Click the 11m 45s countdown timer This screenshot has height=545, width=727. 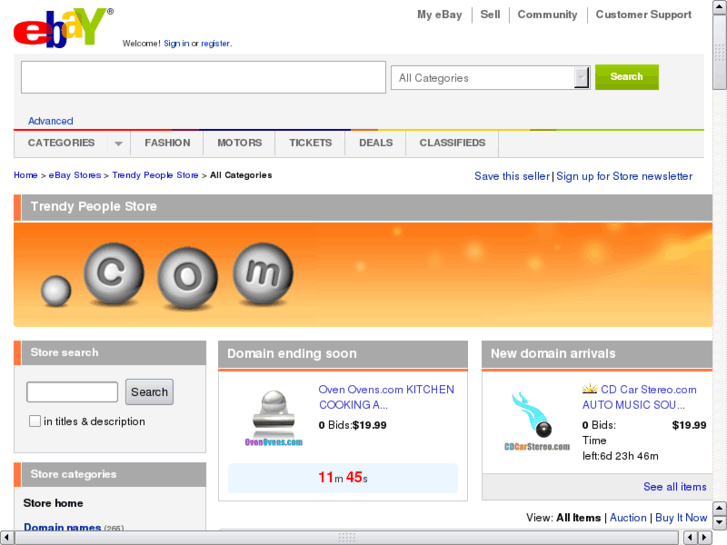(x=343, y=478)
